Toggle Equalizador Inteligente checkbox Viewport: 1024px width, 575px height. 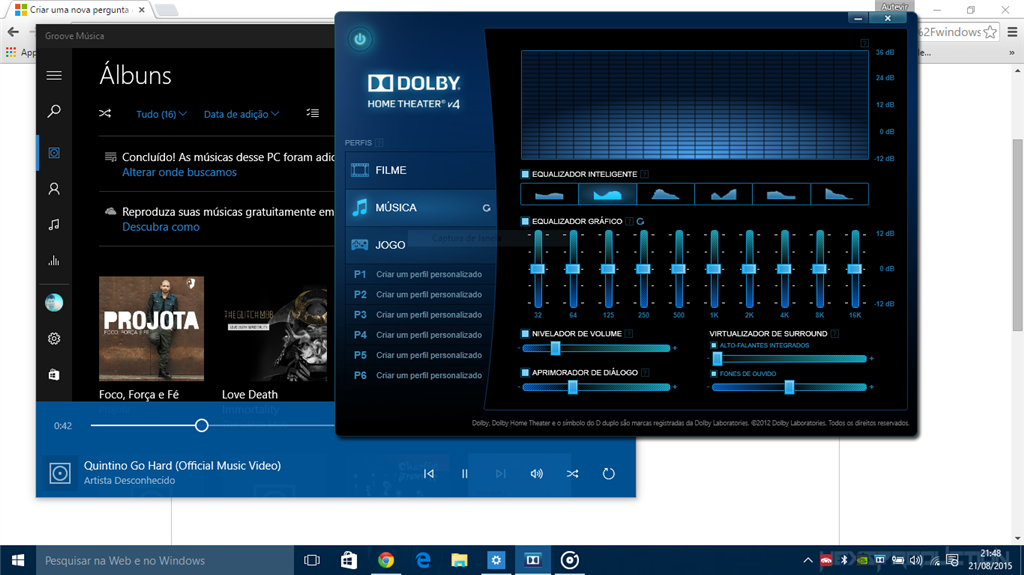[525, 174]
